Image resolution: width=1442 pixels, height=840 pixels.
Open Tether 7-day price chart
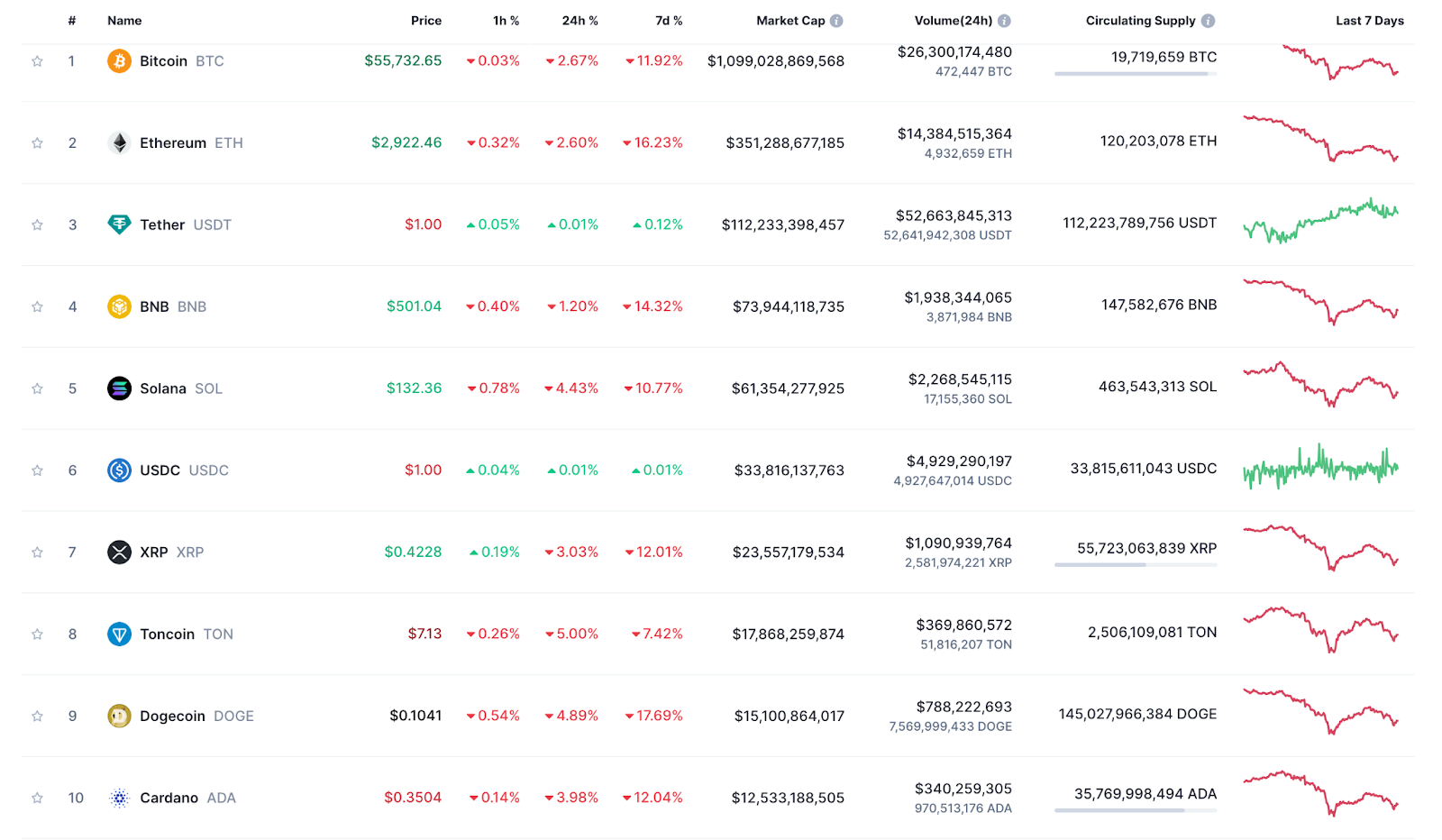coord(1321,221)
